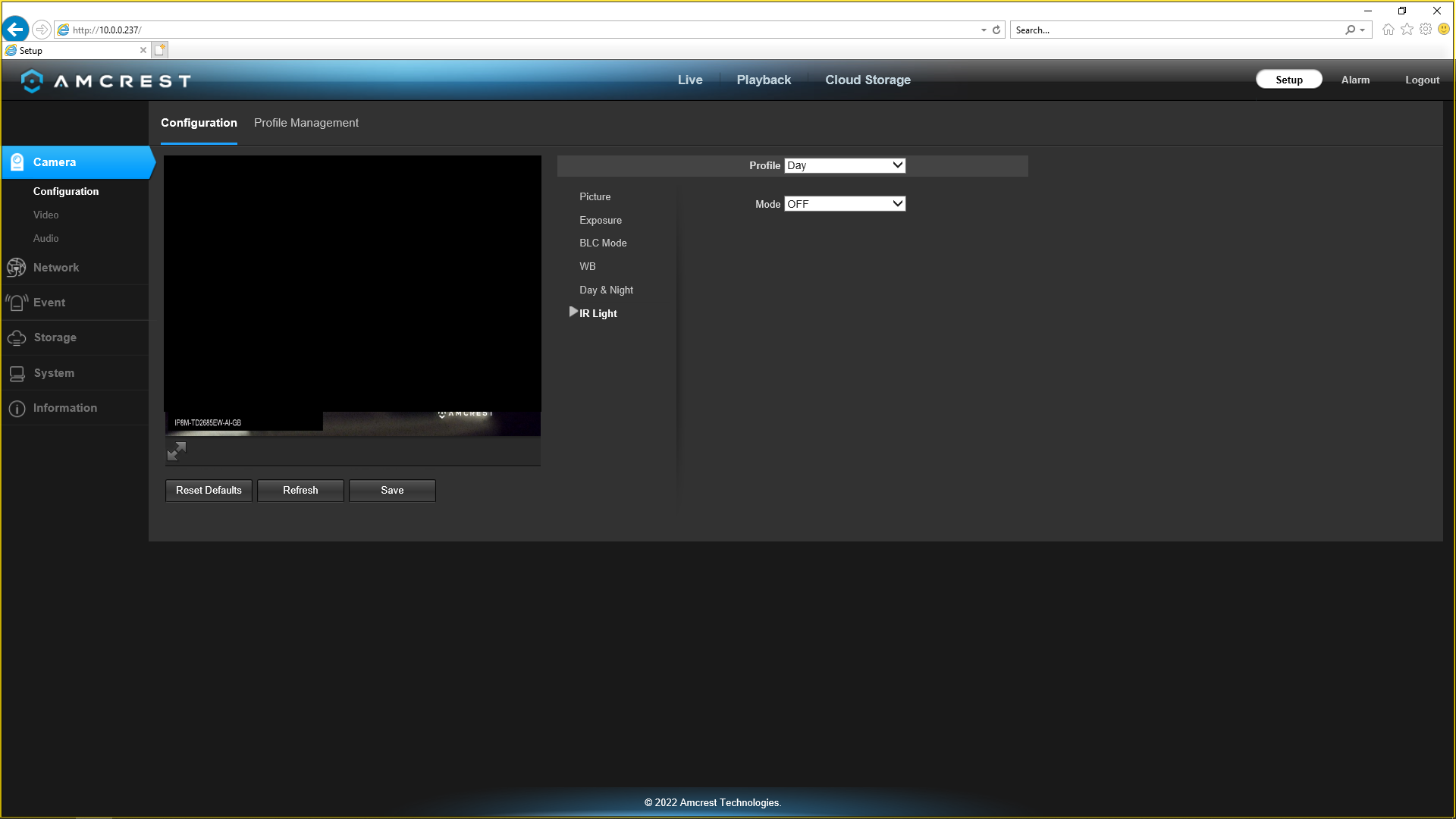Click the Refresh button

pos(300,491)
